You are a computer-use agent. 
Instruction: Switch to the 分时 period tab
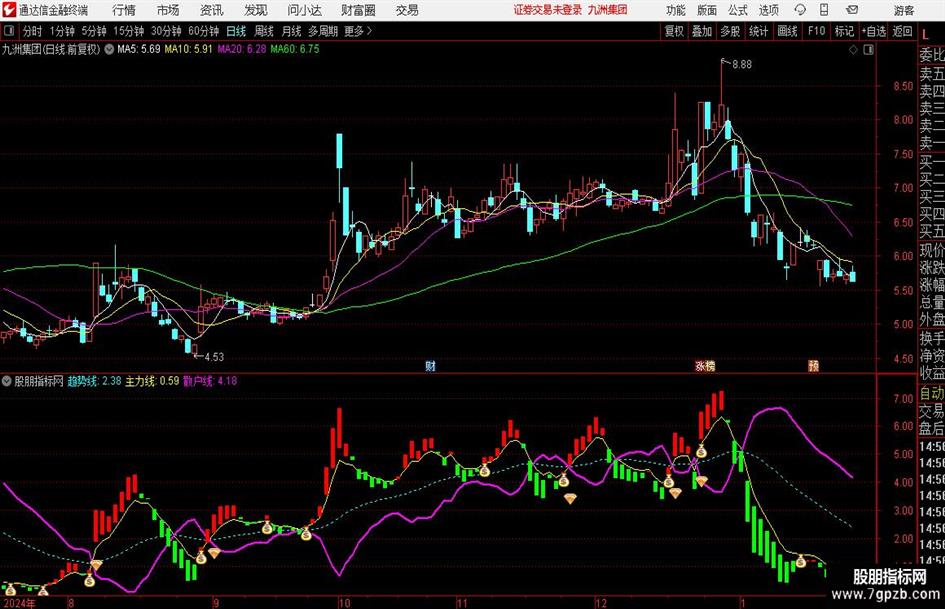coord(33,31)
